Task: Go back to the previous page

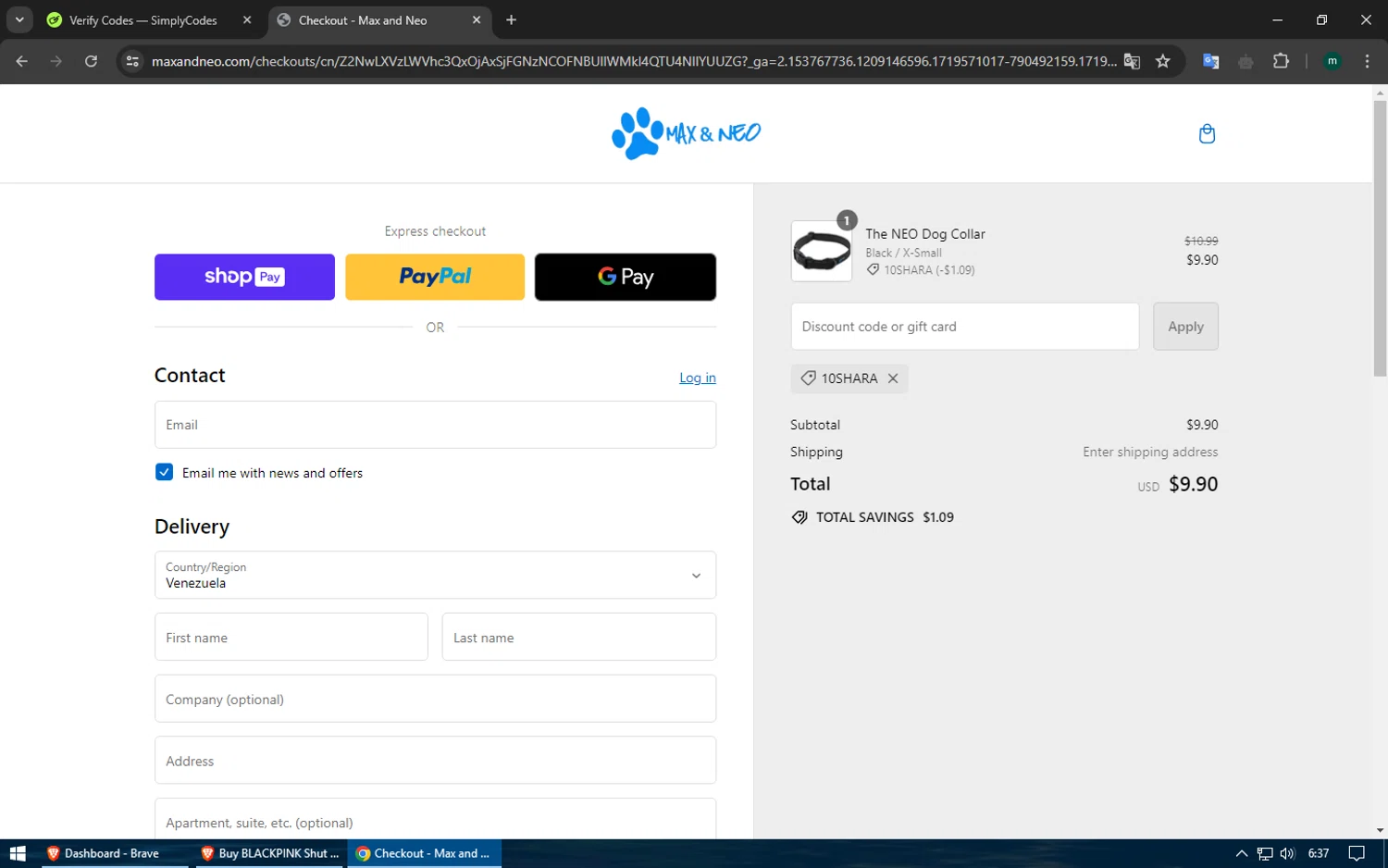Action: (x=22, y=61)
